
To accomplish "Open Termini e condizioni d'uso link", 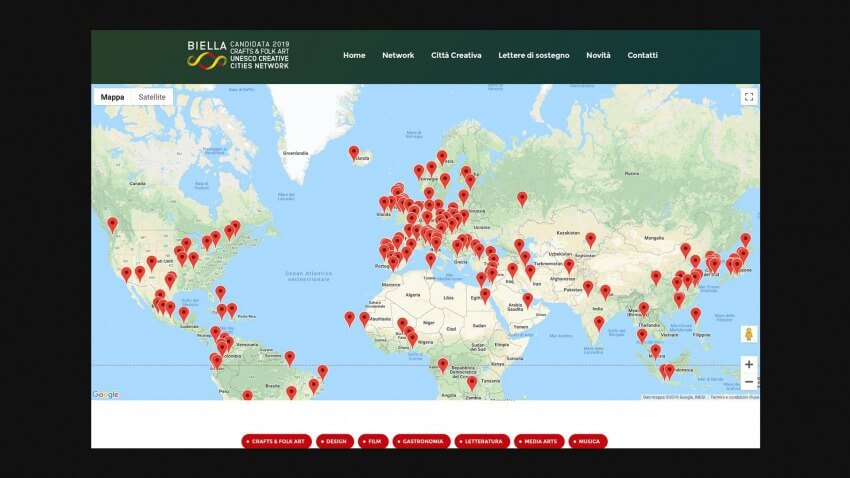I will 734,397.
